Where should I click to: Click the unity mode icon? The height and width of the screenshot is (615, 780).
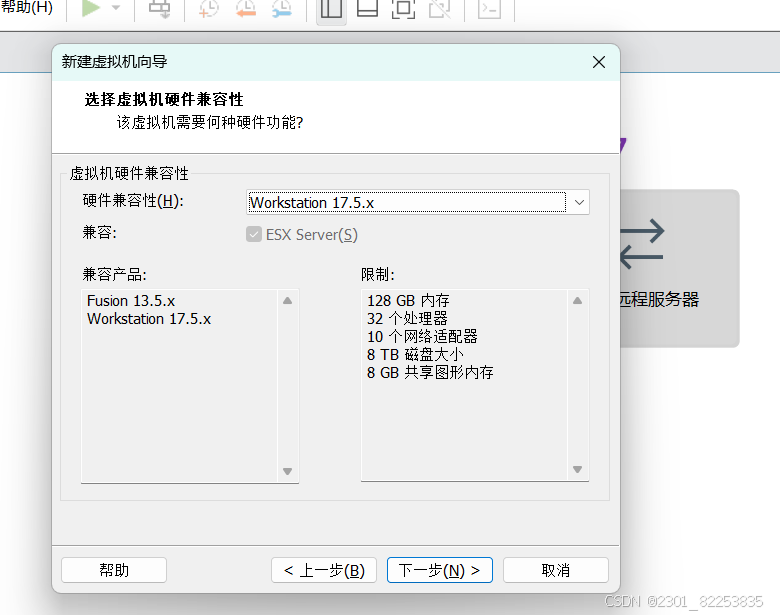coord(440,8)
